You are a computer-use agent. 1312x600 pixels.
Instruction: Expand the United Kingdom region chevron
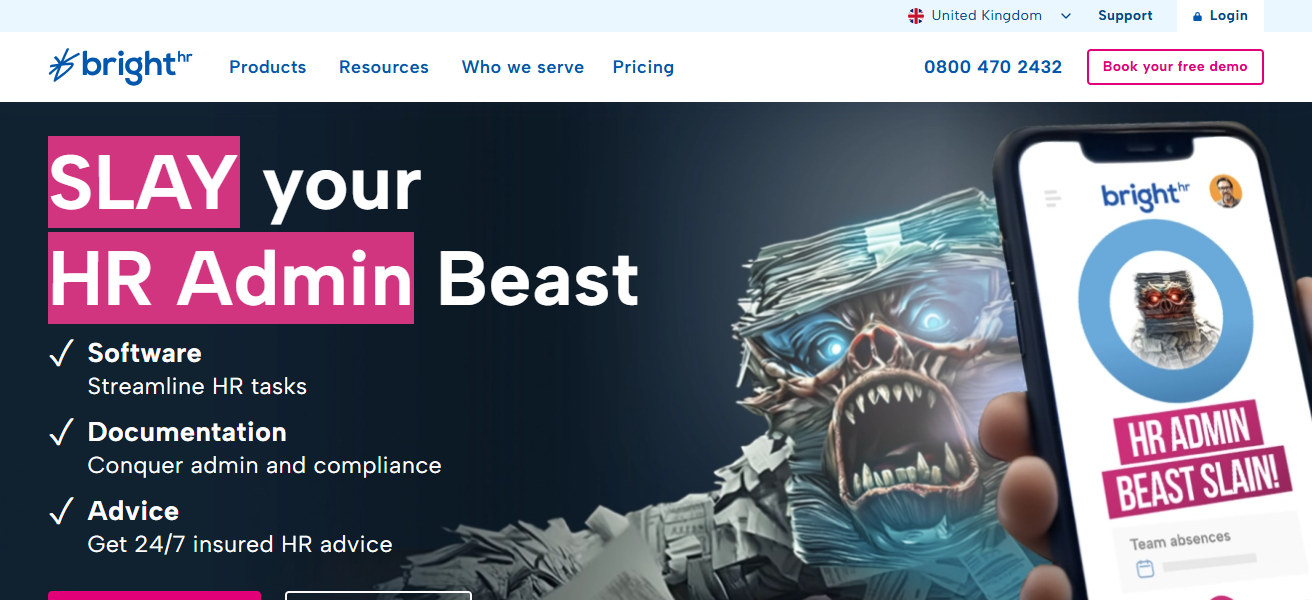(x=1066, y=16)
